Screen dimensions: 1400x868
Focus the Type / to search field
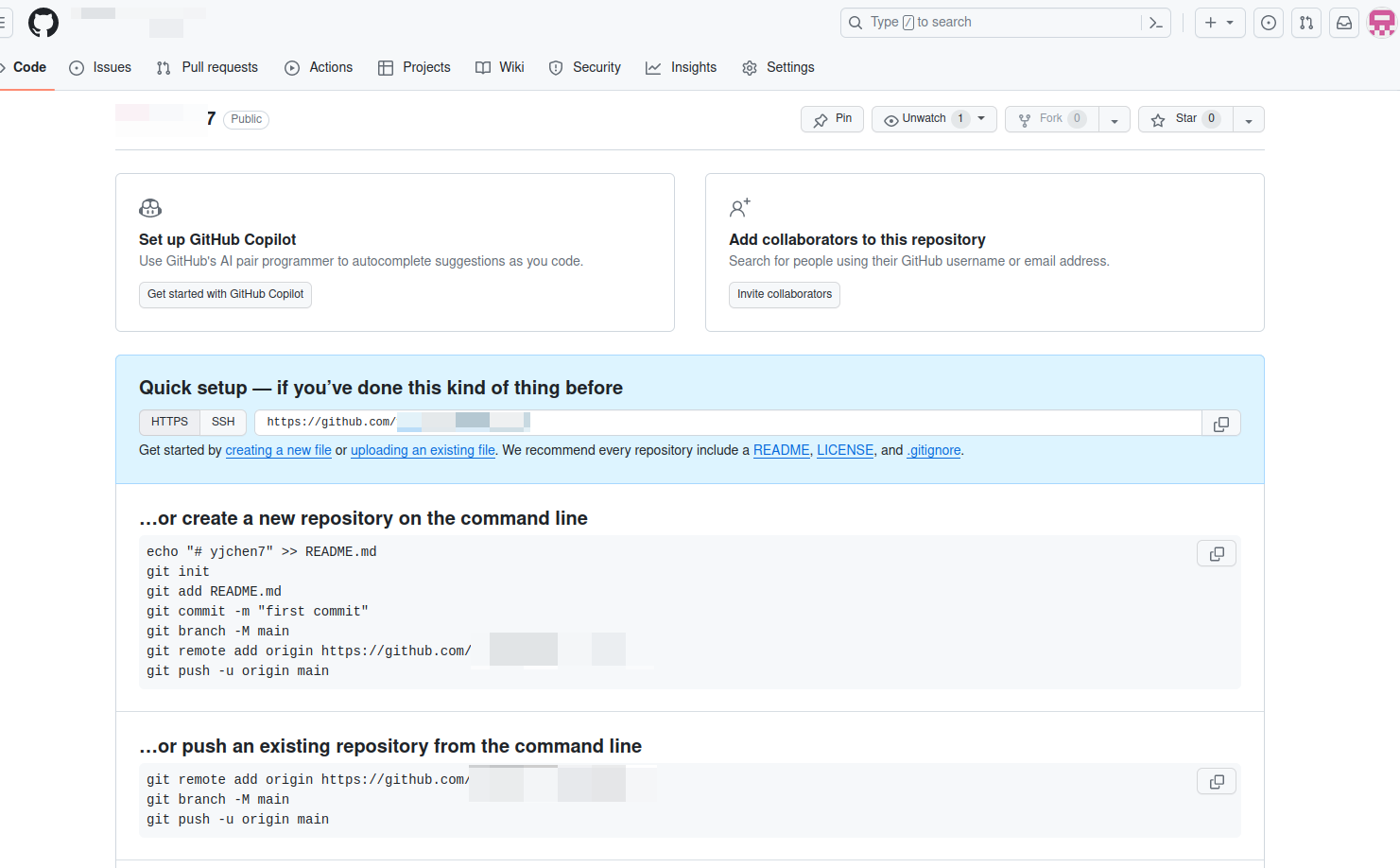[993, 23]
